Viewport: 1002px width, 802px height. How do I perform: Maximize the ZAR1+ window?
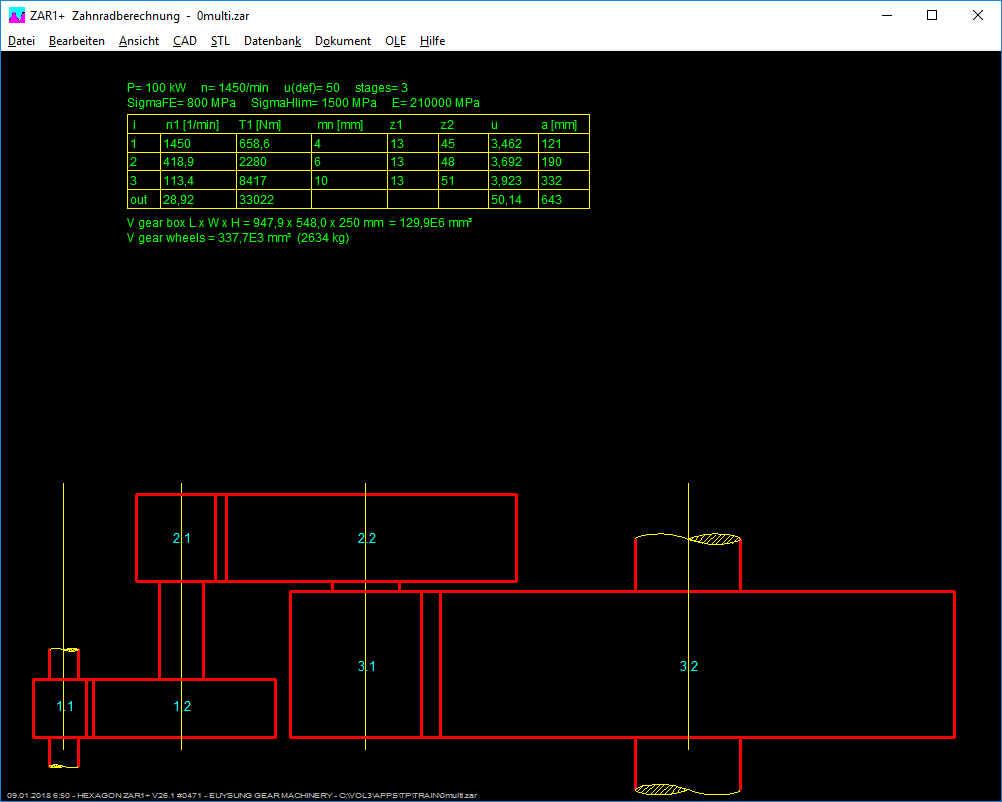click(x=932, y=16)
